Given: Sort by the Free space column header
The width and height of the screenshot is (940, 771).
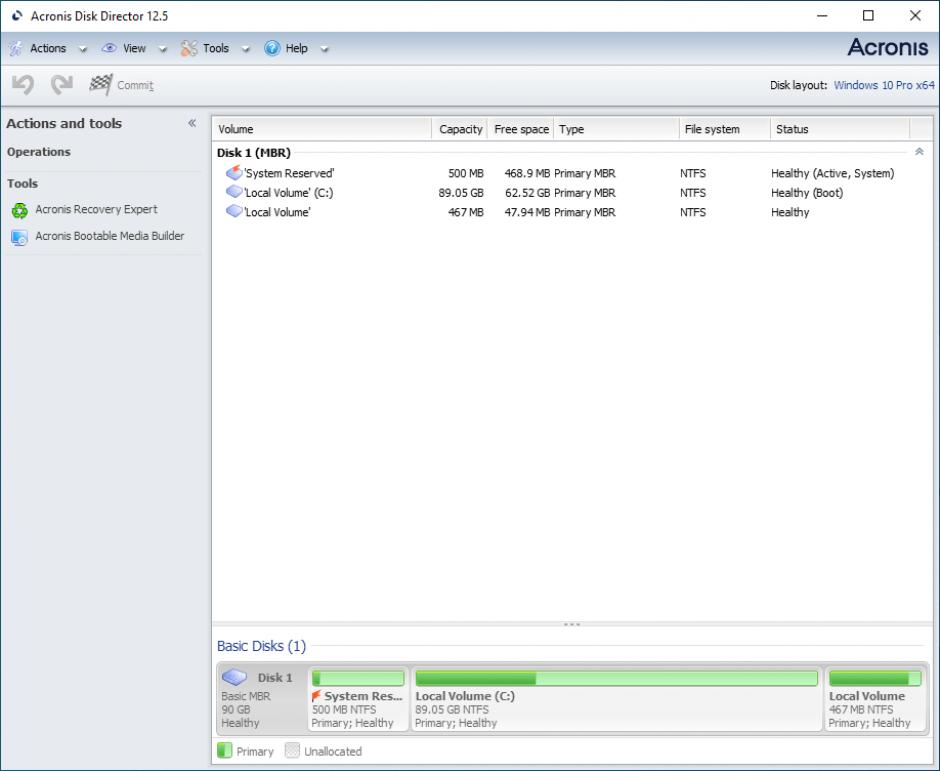Looking at the screenshot, I should coord(521,129).
